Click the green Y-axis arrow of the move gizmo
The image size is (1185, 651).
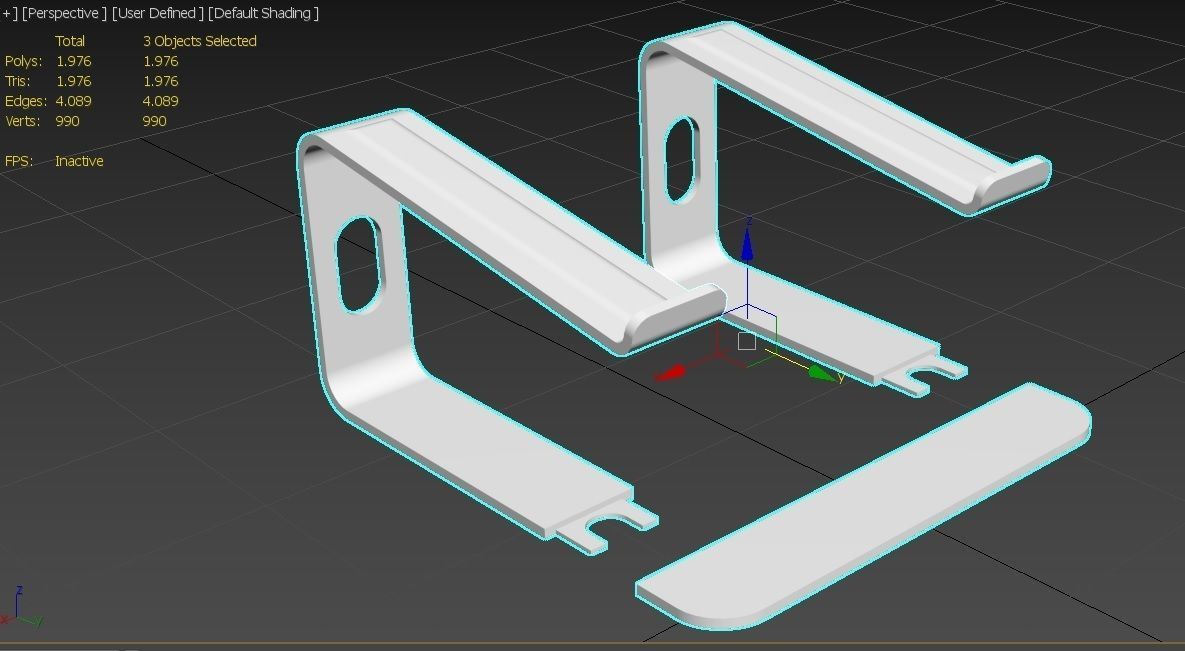click(x=822, y=373)
